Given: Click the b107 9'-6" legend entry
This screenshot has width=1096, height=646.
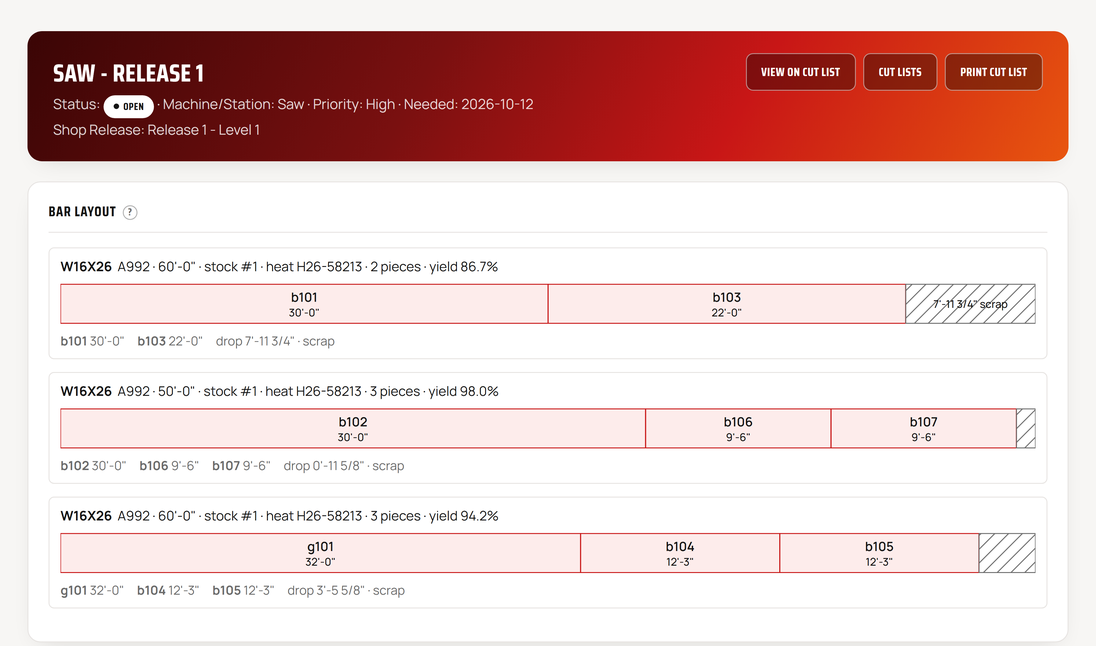Looking at the screenshot, I should pyautogui.click(x=241, y=466).
